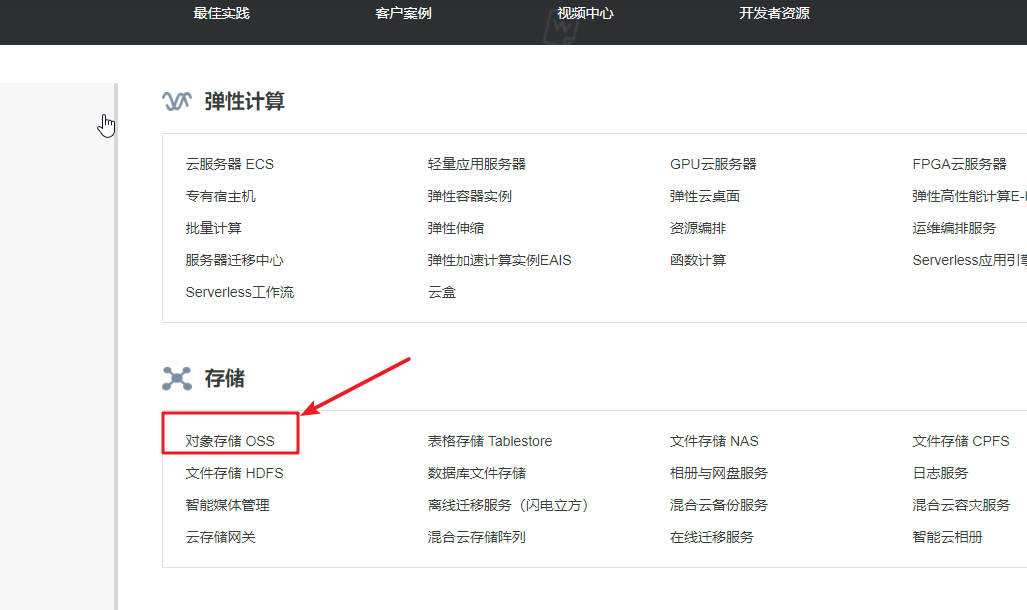Select 在线迁移服务 link

click(712, 538)
